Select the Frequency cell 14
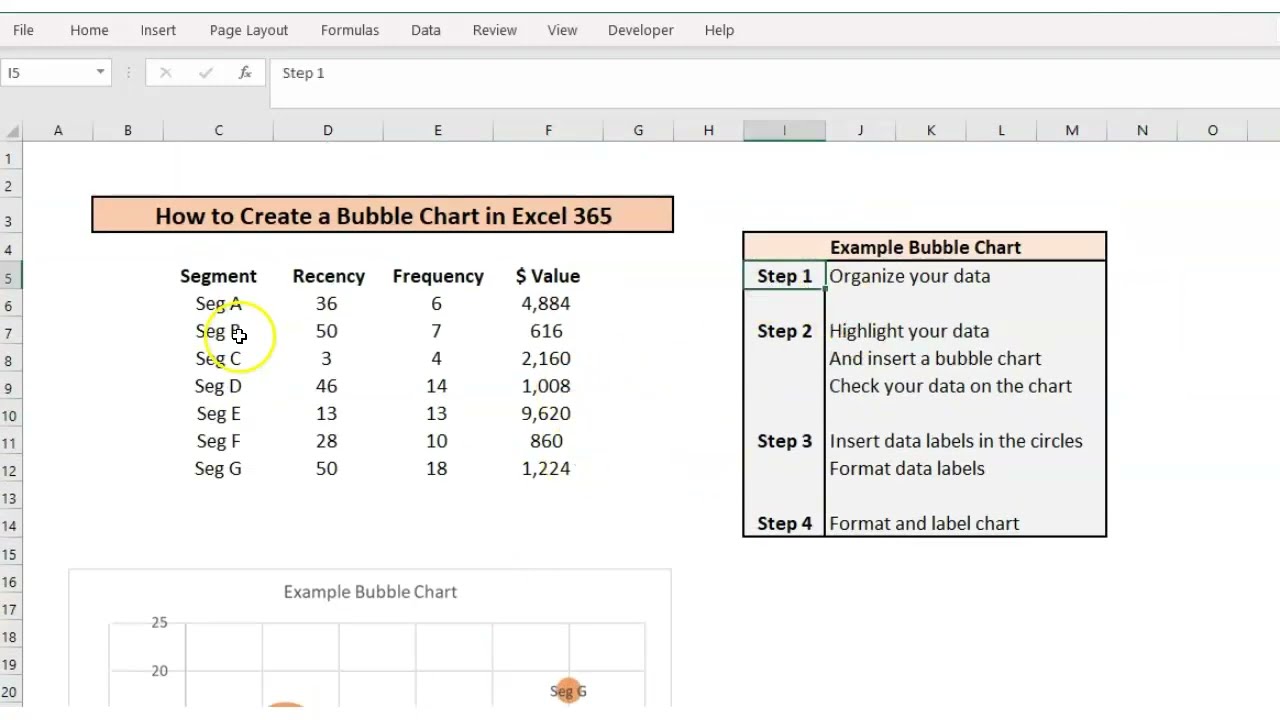 pyautogui.click(x=437, y=386)
